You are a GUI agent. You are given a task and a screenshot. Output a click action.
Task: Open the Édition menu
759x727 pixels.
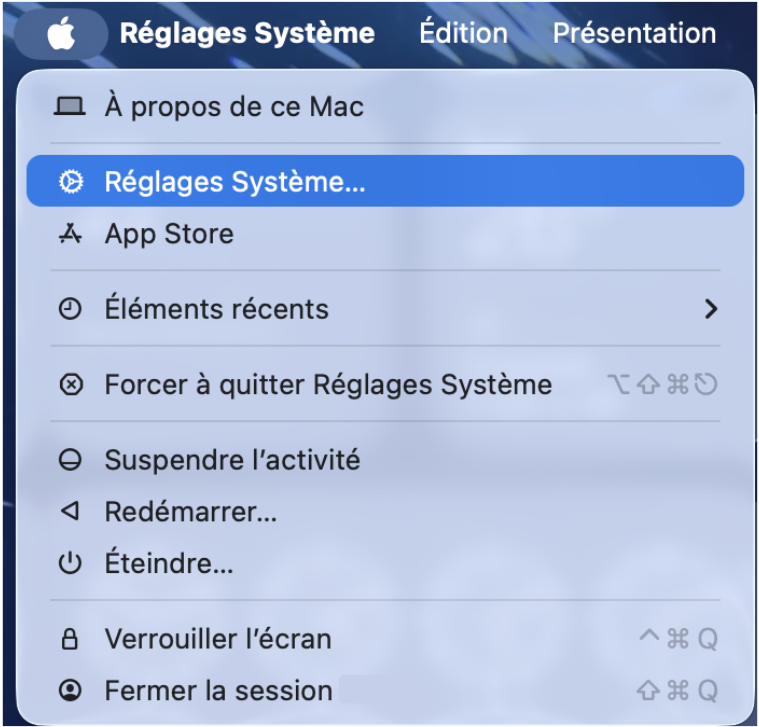[463, 33]
